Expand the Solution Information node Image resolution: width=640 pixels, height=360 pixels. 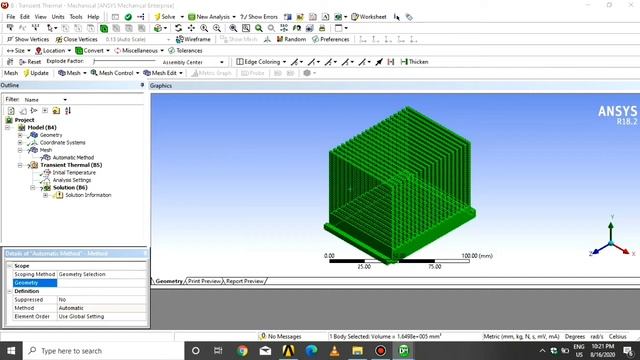pyautogui.click(x=45, y=196)
